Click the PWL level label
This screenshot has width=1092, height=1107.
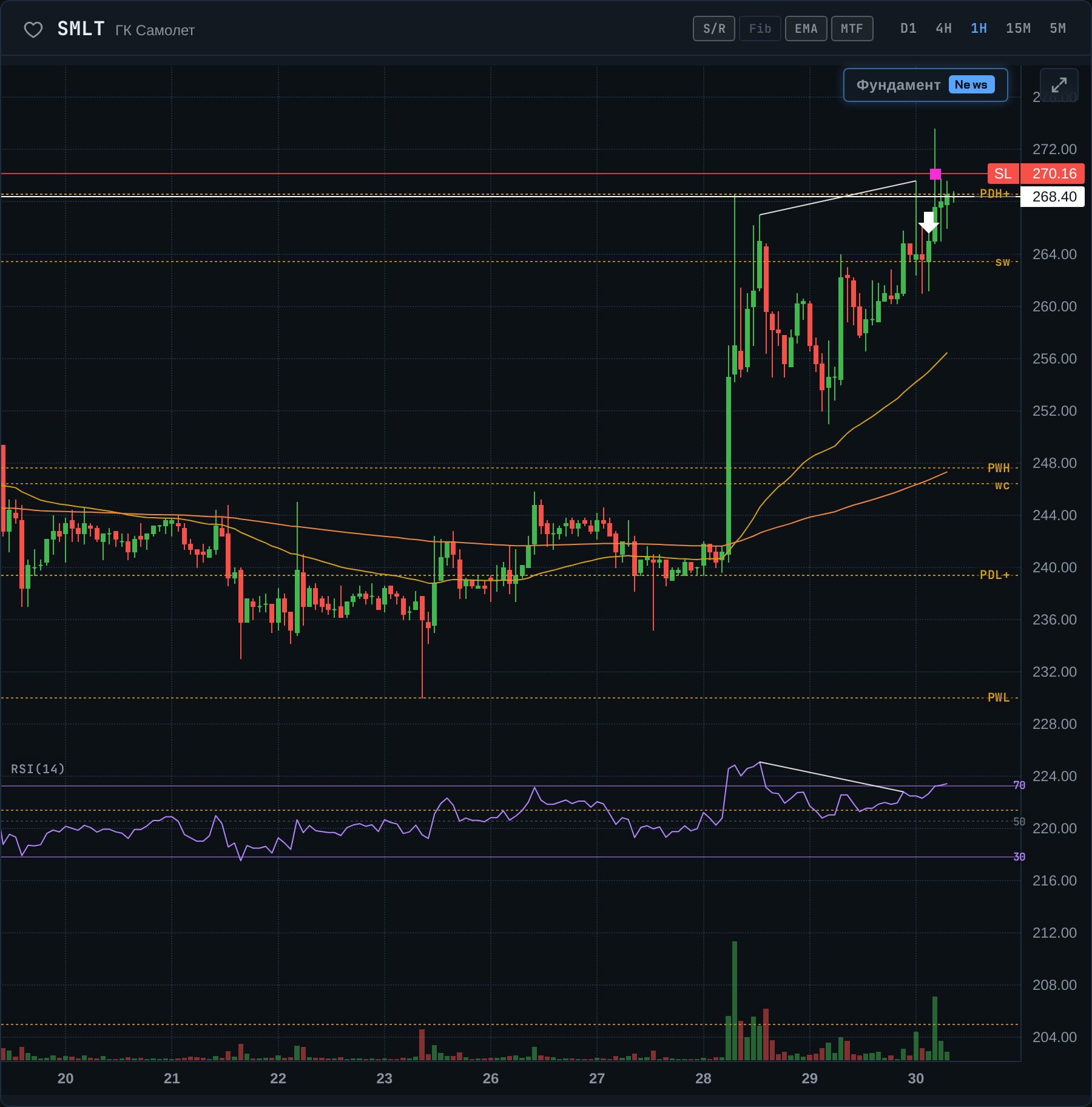(999, 698)
